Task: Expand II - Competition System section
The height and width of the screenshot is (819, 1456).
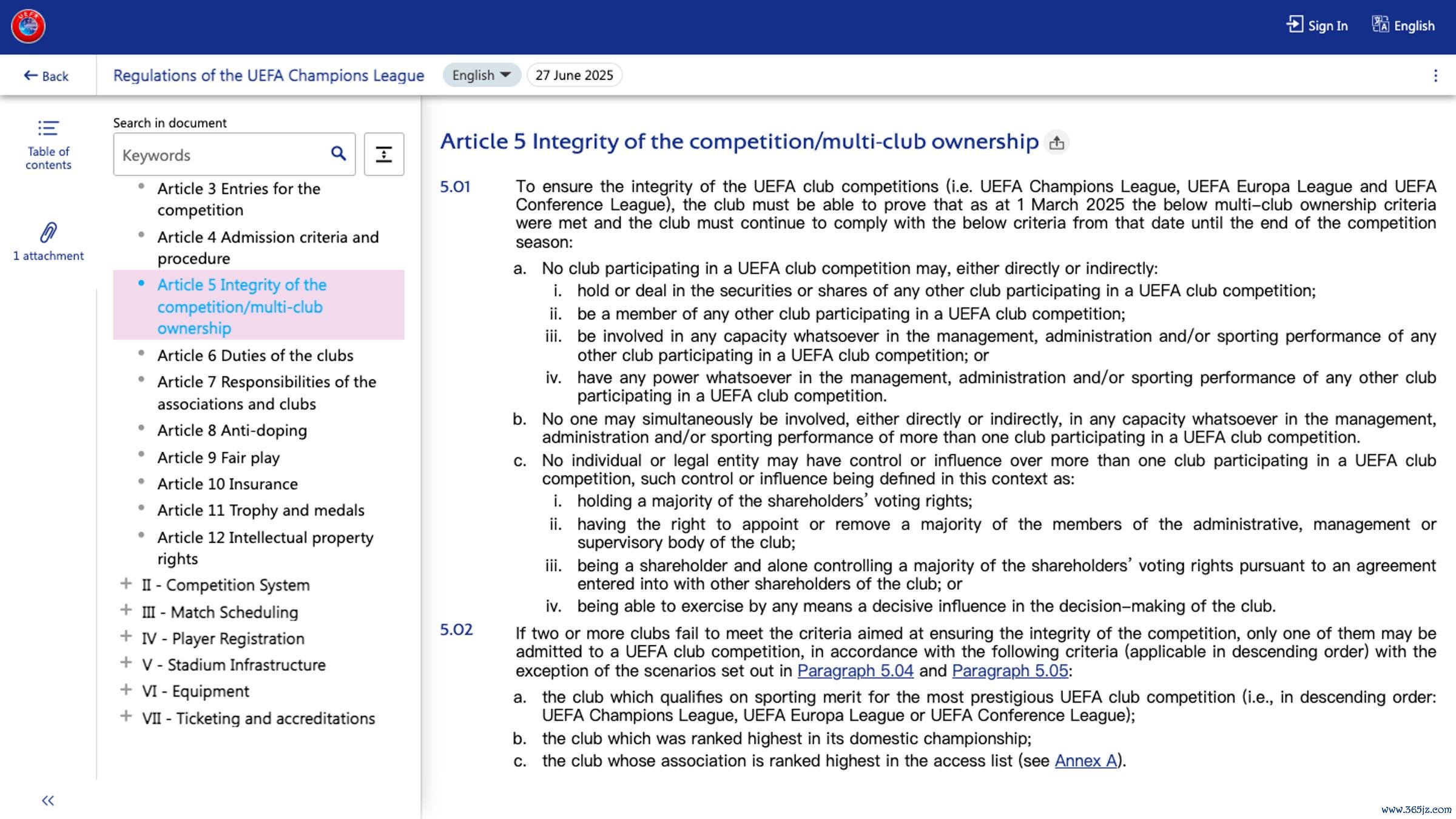Action: coord(126,584)
